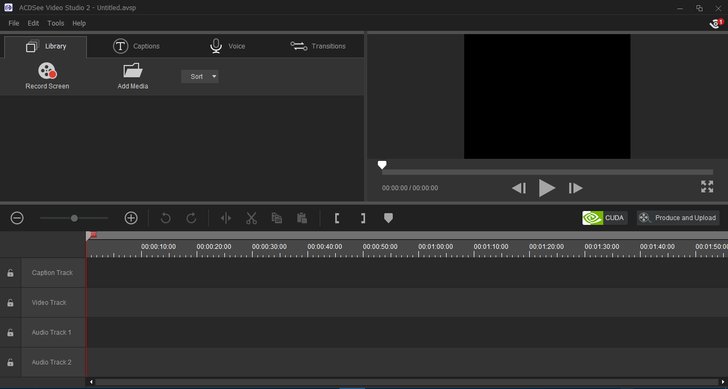Toggle lock on Caption Track
Viewport: 728px width, 389px height.
[x=10, y=273]
